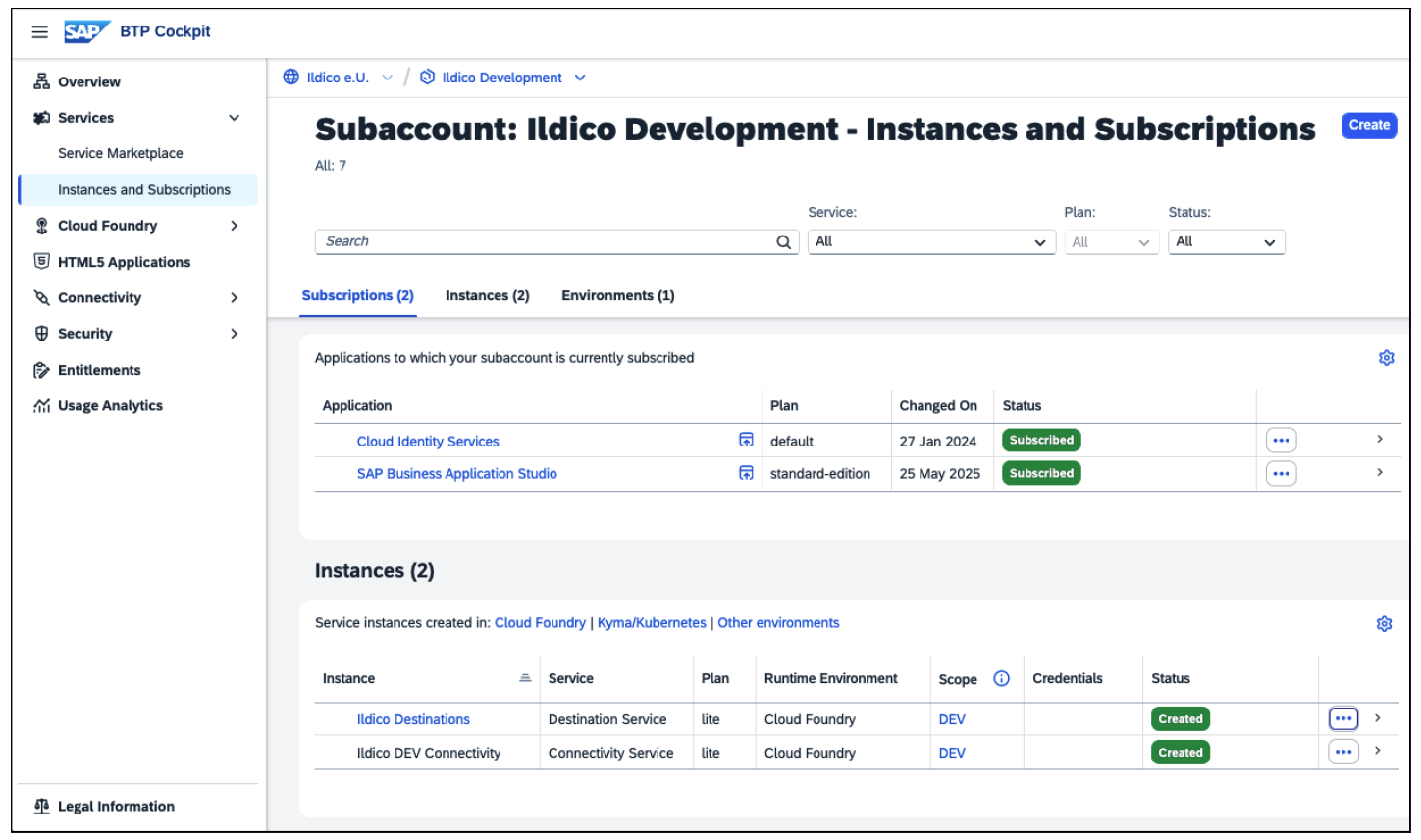Launch SAP Business Application Studio via its launch icon
The height and width of the screenshot is (840, 1421).
click(x=747, y=473)
